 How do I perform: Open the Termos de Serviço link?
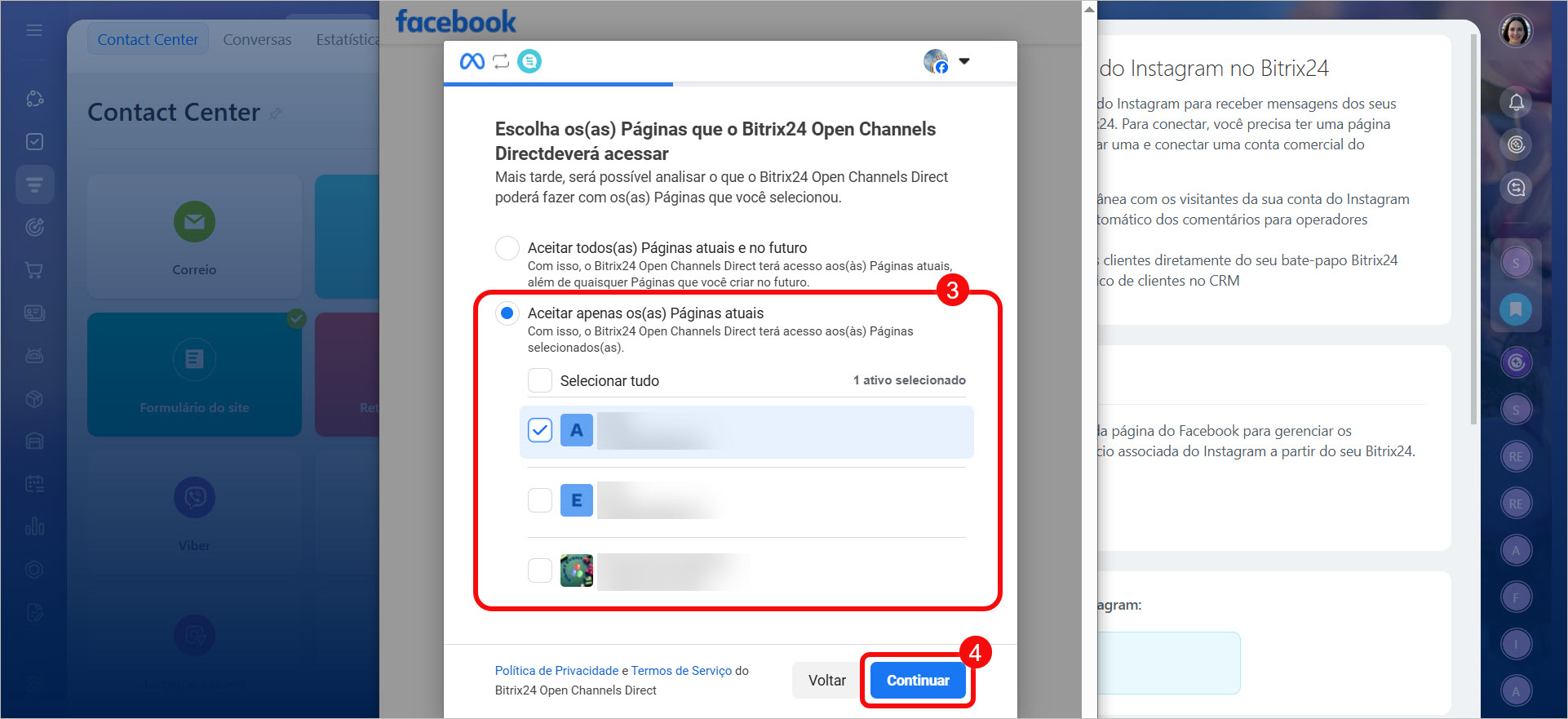tap(681, 671)
